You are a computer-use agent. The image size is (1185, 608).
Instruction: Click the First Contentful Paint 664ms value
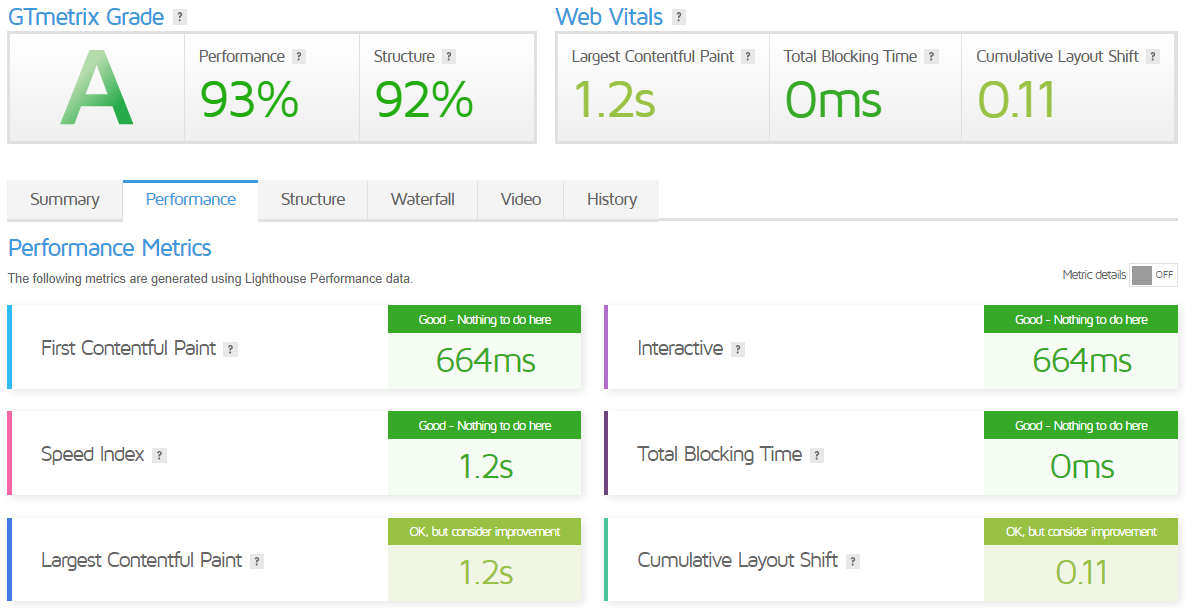[x=485, y=361]
